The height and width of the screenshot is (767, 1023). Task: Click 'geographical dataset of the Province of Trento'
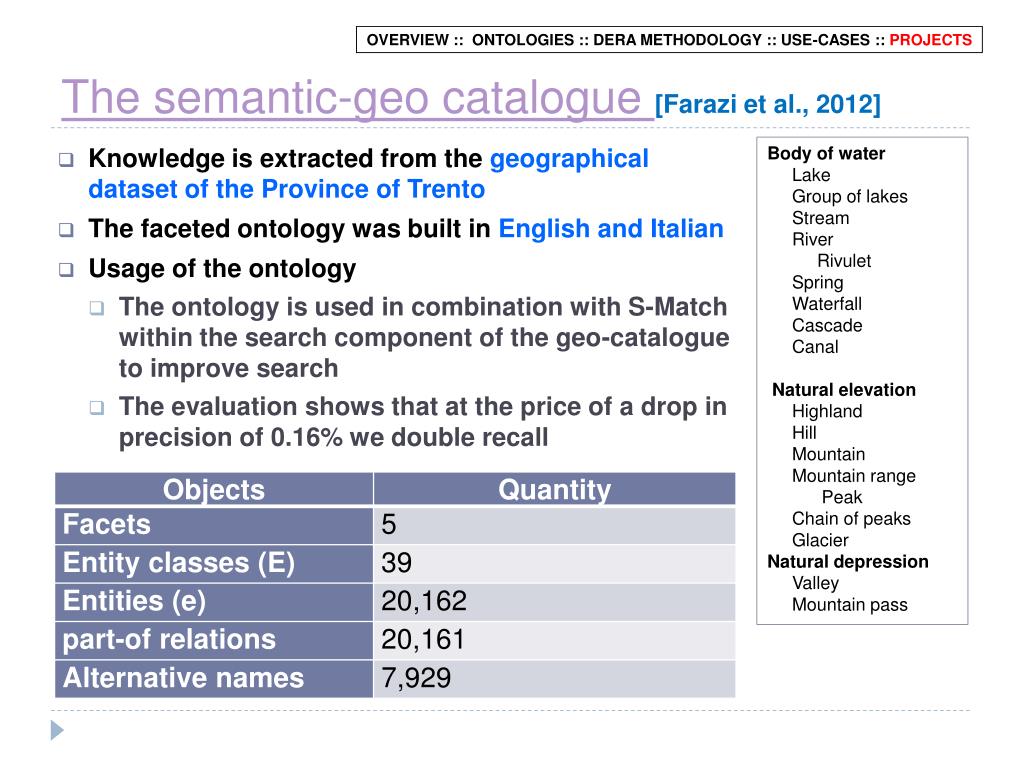369,173
